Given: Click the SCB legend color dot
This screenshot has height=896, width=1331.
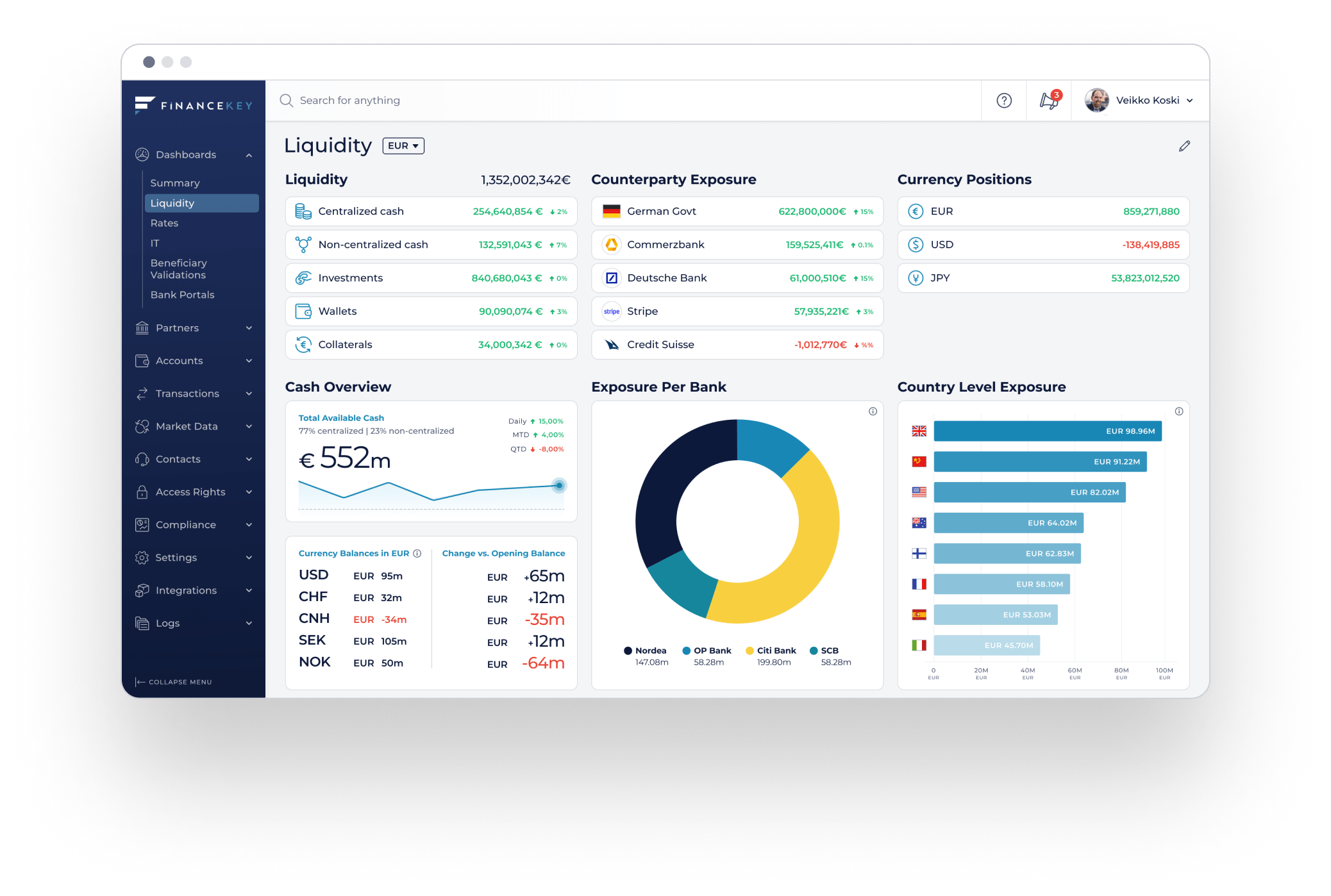Looking at the screenshot, I should 814,651.
